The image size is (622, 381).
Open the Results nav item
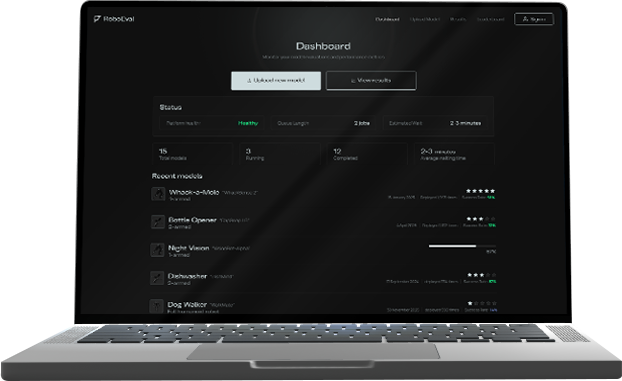[x=458, y=19]
